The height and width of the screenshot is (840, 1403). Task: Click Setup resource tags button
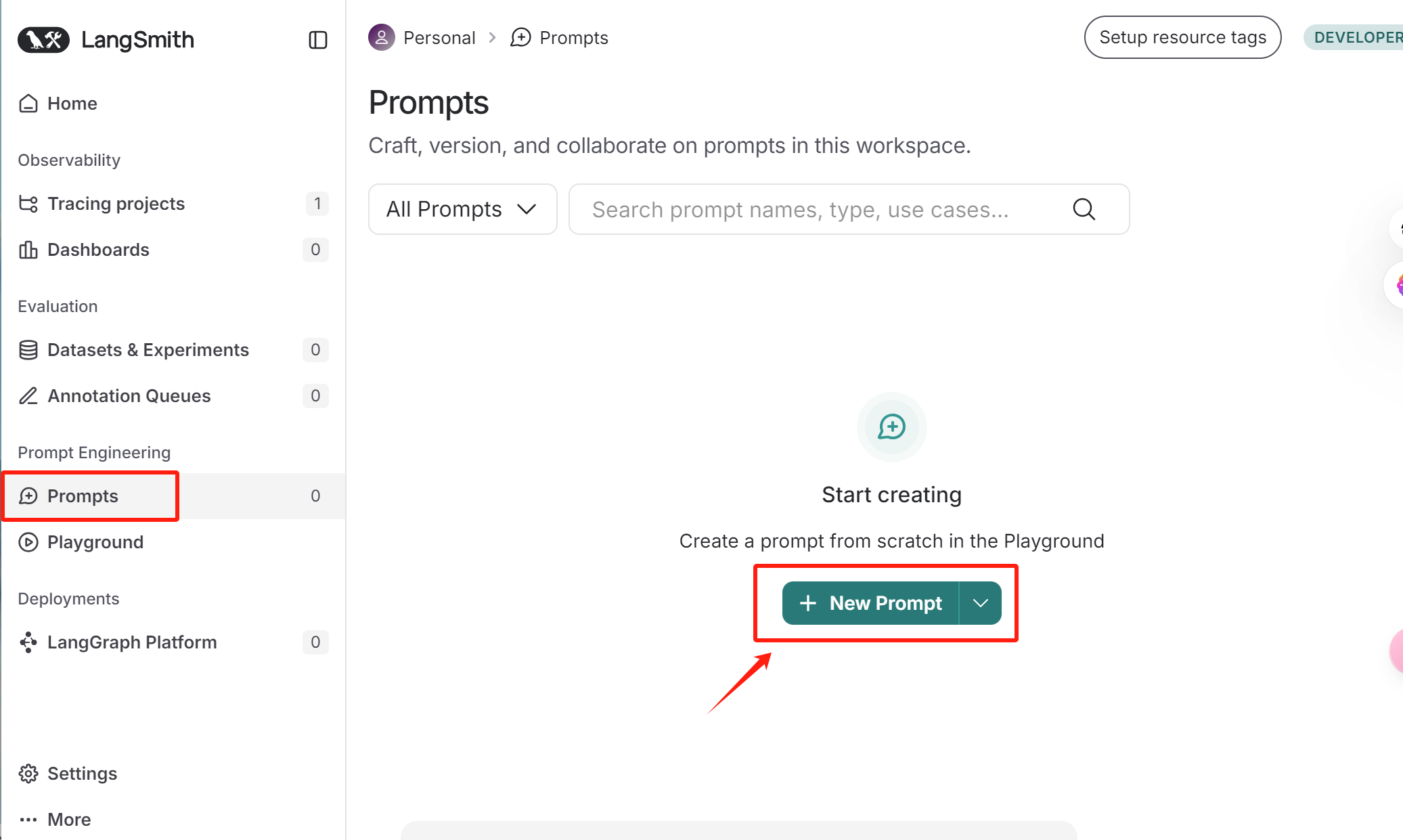coord(1182,37)
